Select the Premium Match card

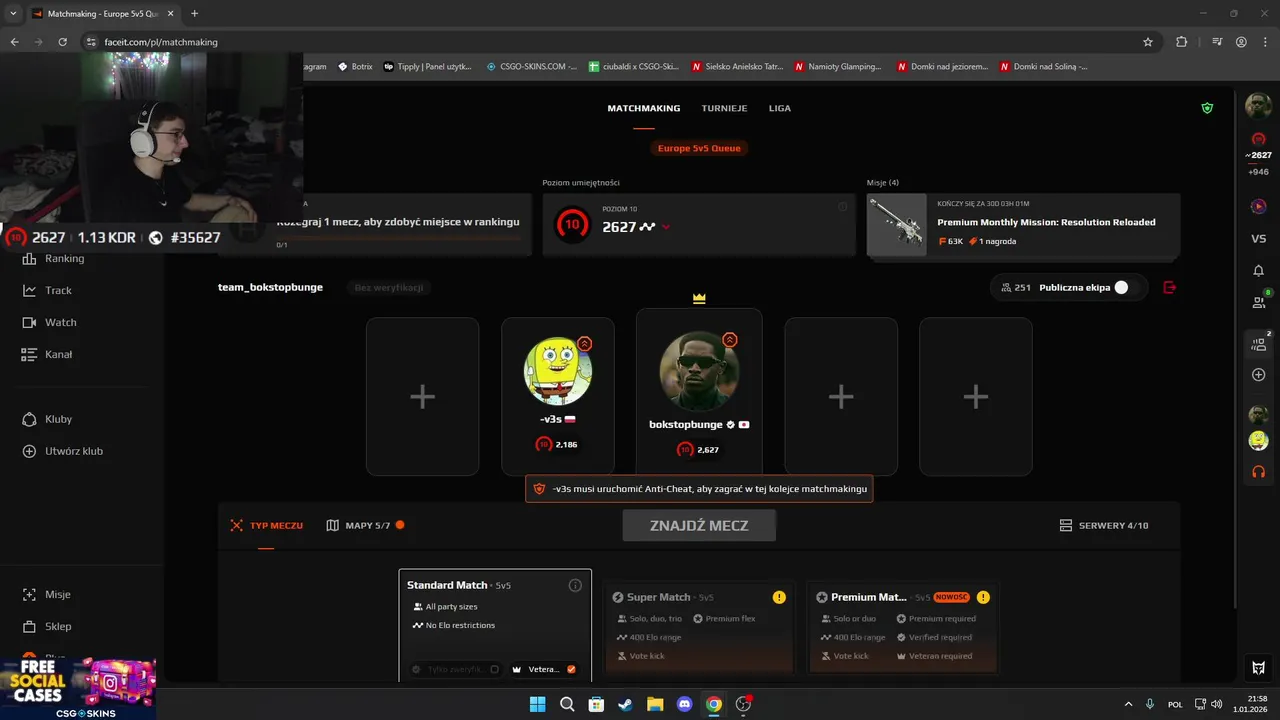(x=903, y=628)
